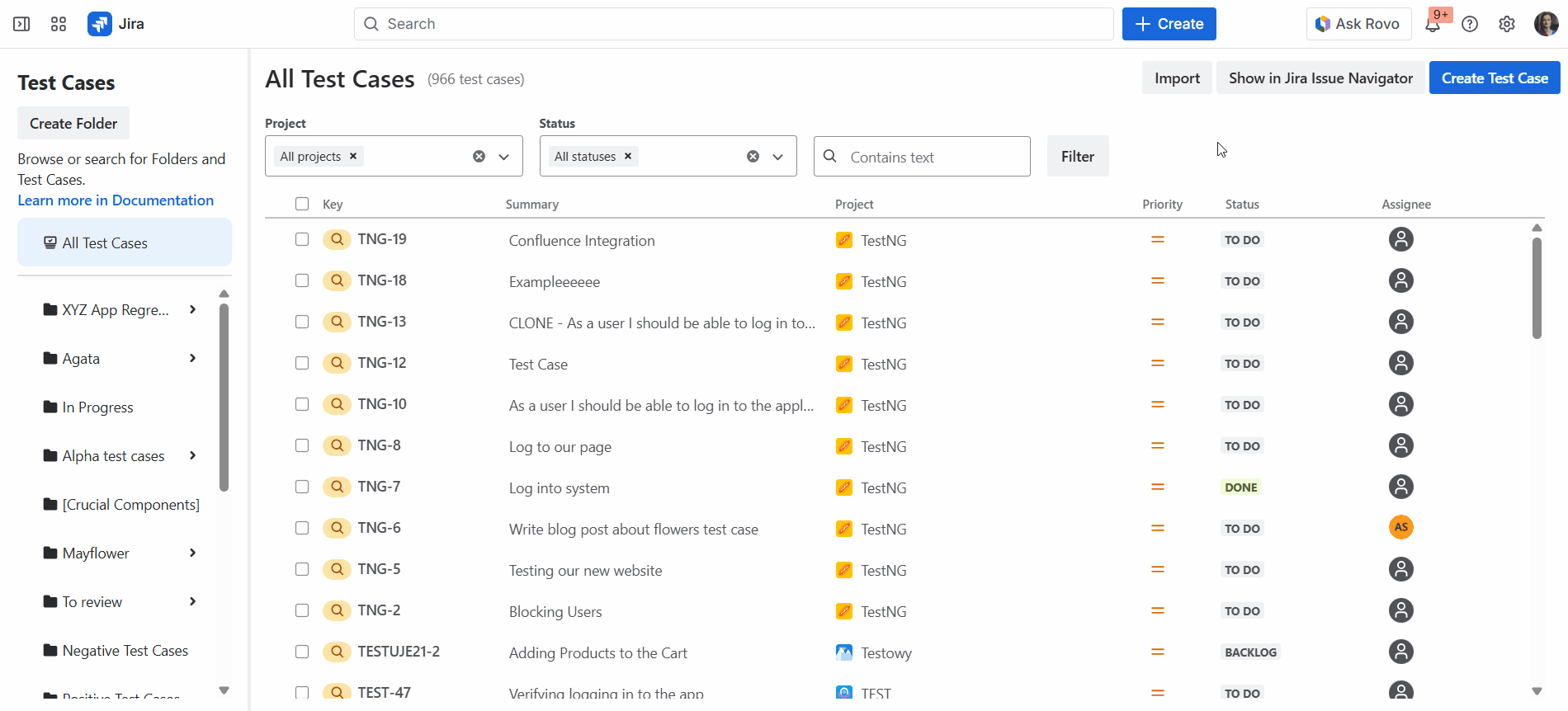Open Ask Rovo assistant
Viewport: 1568px width, 711px height.
[1359, 24]
